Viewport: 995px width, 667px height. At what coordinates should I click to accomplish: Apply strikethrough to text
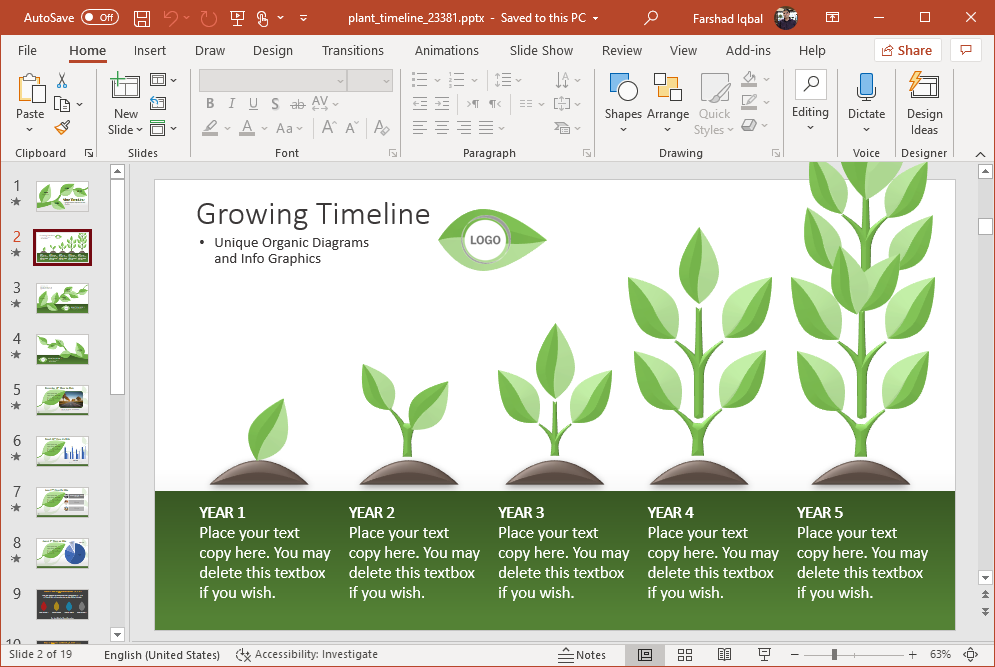(297, 103)
